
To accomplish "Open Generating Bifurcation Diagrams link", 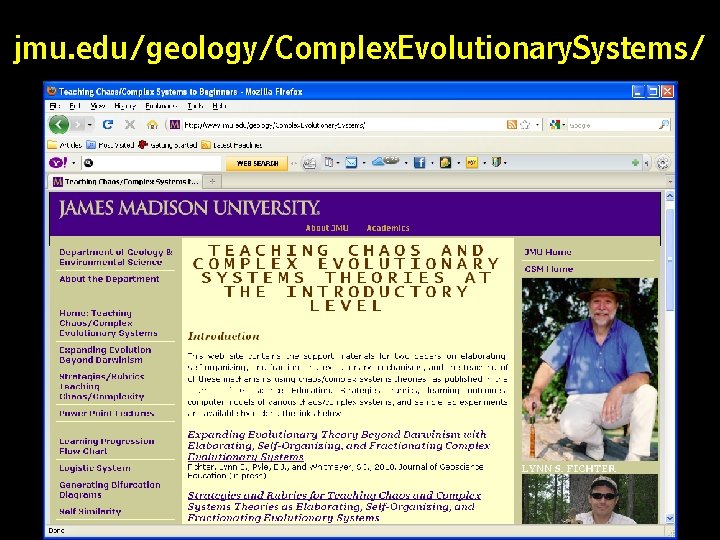I will [110, 490].
